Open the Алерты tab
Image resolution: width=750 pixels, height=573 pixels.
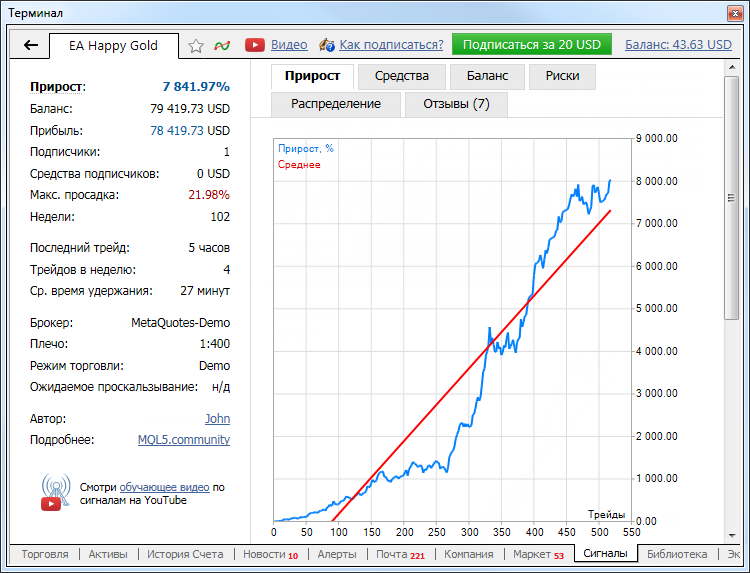pos(337,554)
